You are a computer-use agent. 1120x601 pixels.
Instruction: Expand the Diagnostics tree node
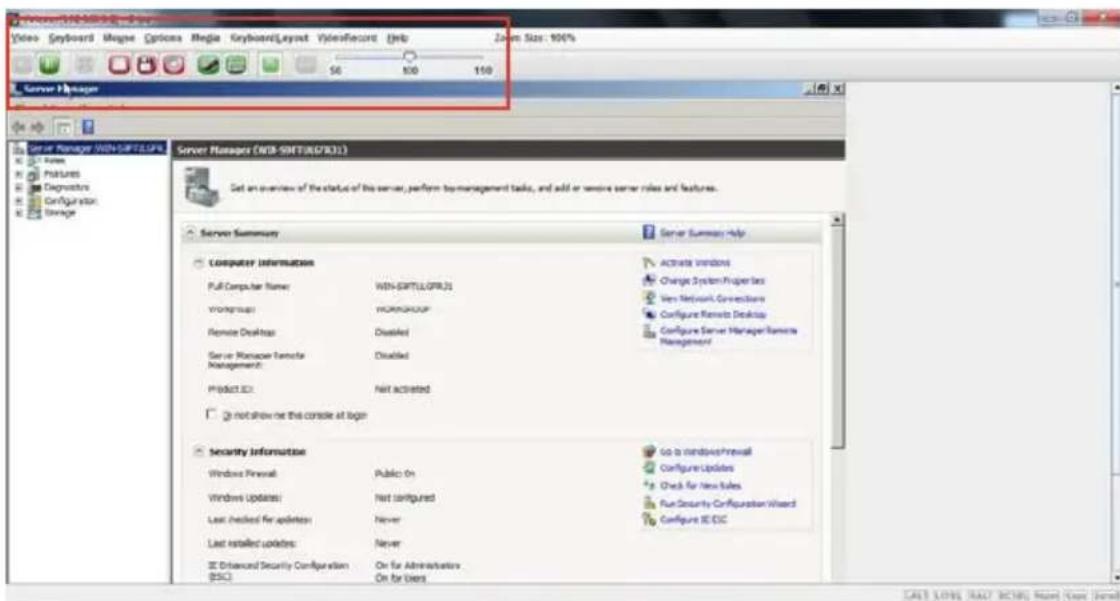pos(19,187)
